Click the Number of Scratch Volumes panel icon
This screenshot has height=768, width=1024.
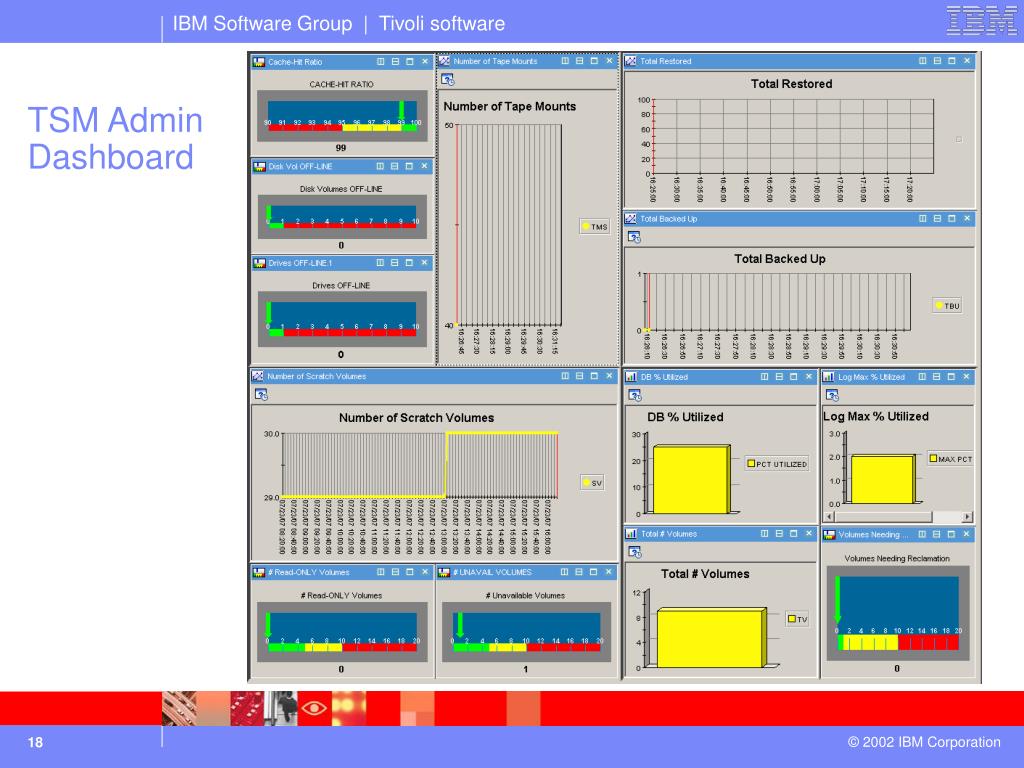(257, 376)
